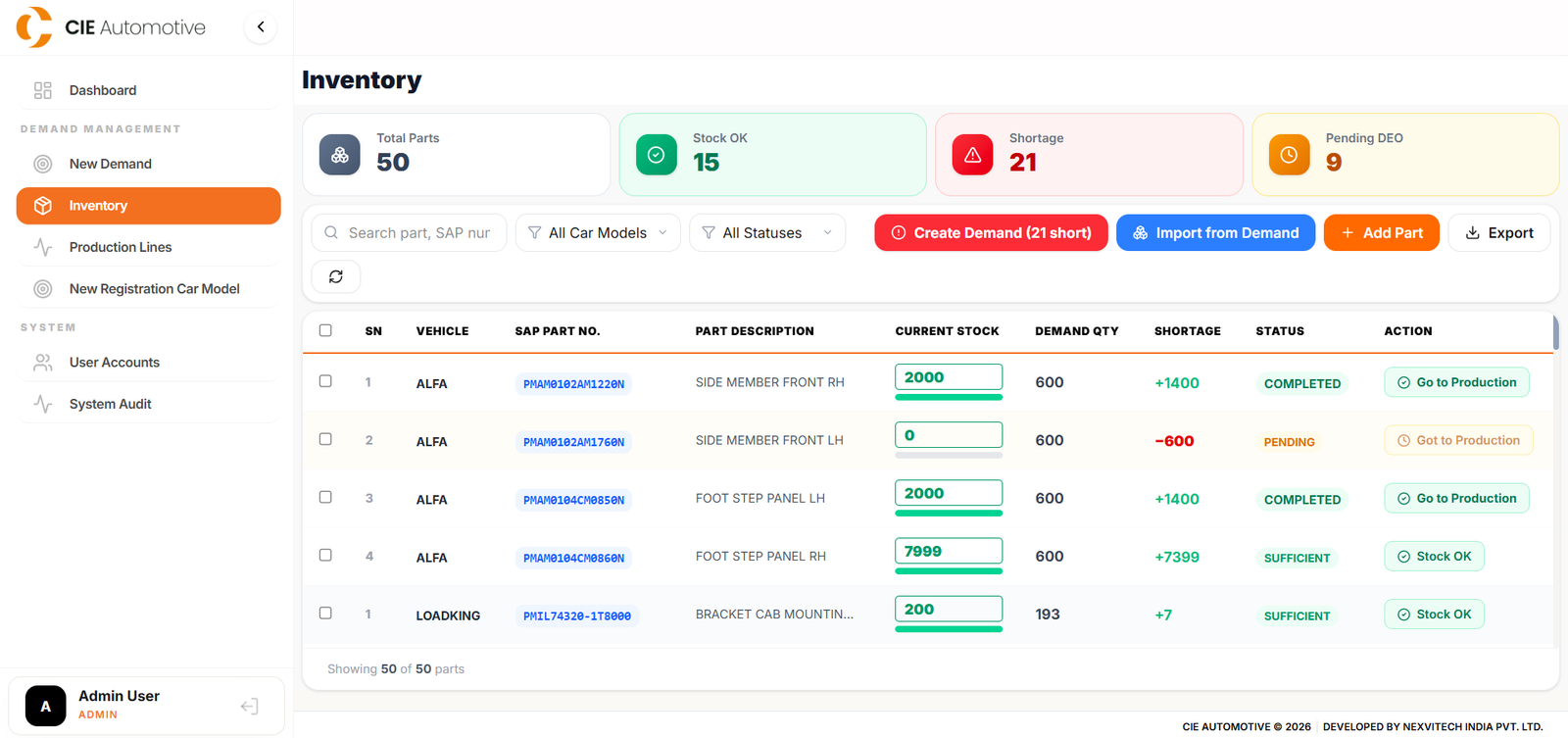Viewport: 1568px width, 738px height.
Task: Toggle the select-all checkbox in table header
Action: click(325, 330)
